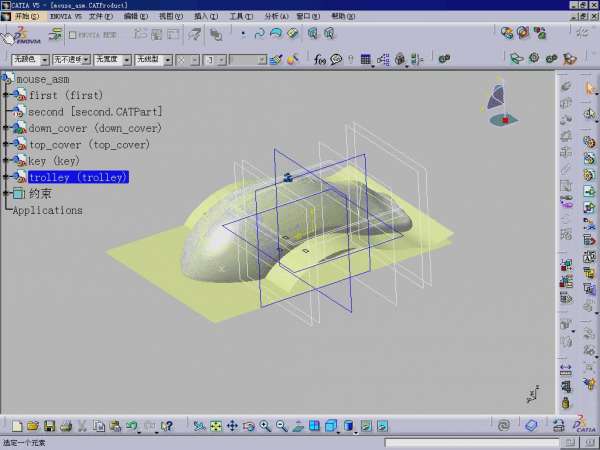Select the Rotate view tool
The width and height of the screenshot is (600, 450).
click(x=249, y=426)
